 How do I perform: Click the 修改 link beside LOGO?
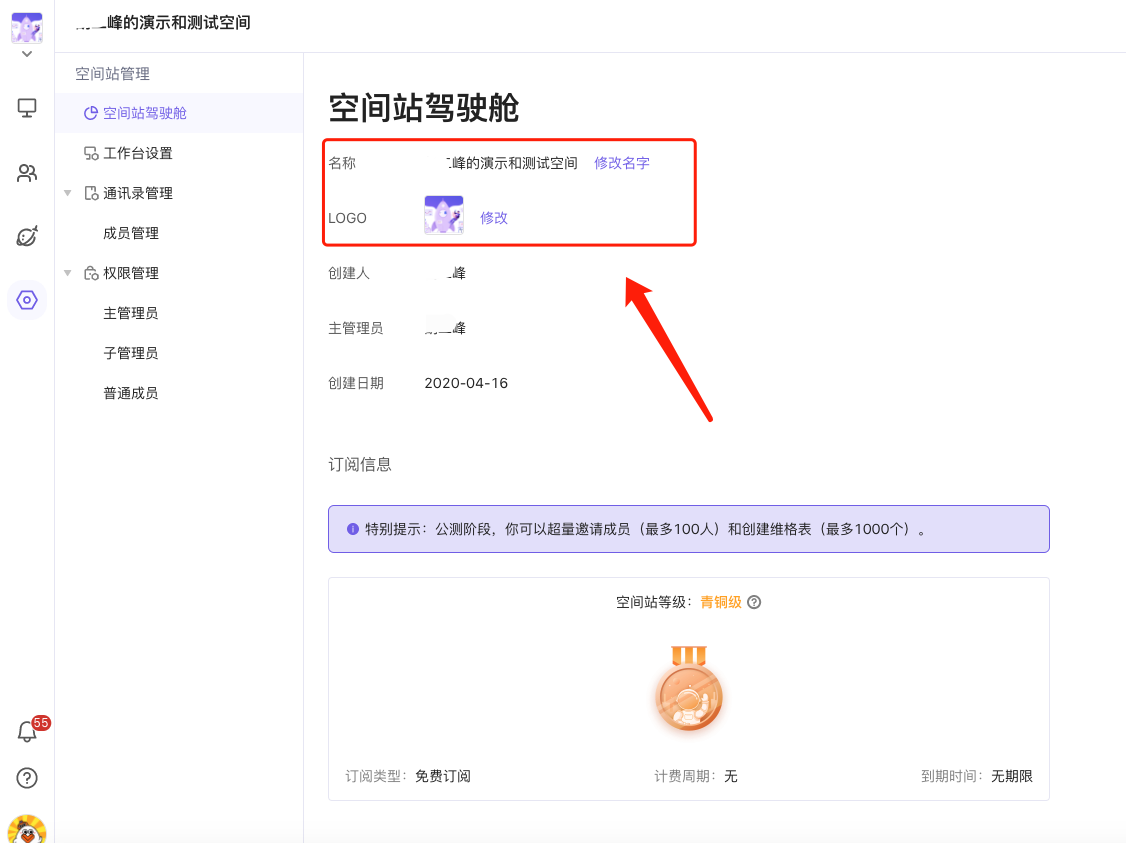click(494, 217)
